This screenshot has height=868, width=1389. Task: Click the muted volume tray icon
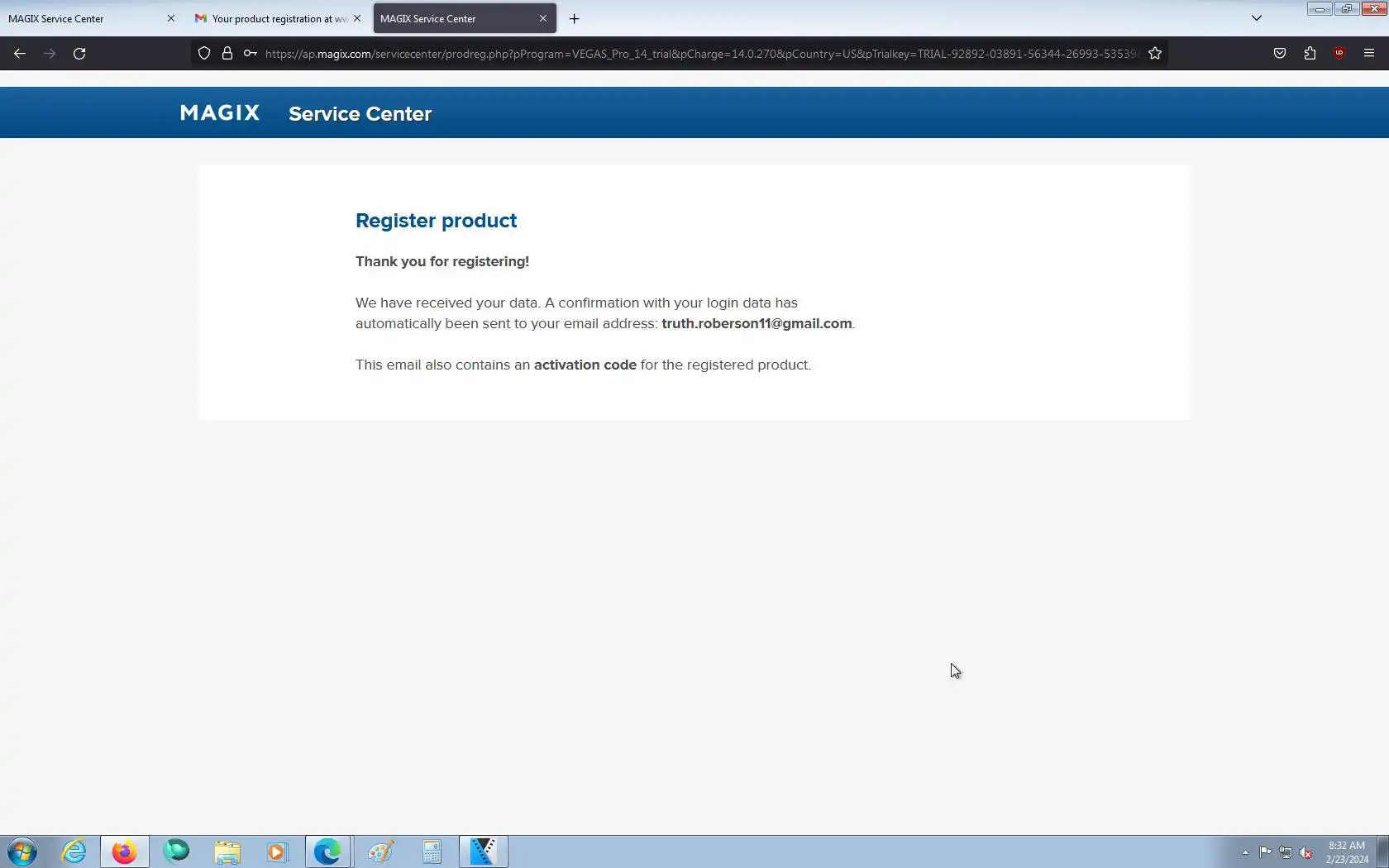(x=1306, y=852)
